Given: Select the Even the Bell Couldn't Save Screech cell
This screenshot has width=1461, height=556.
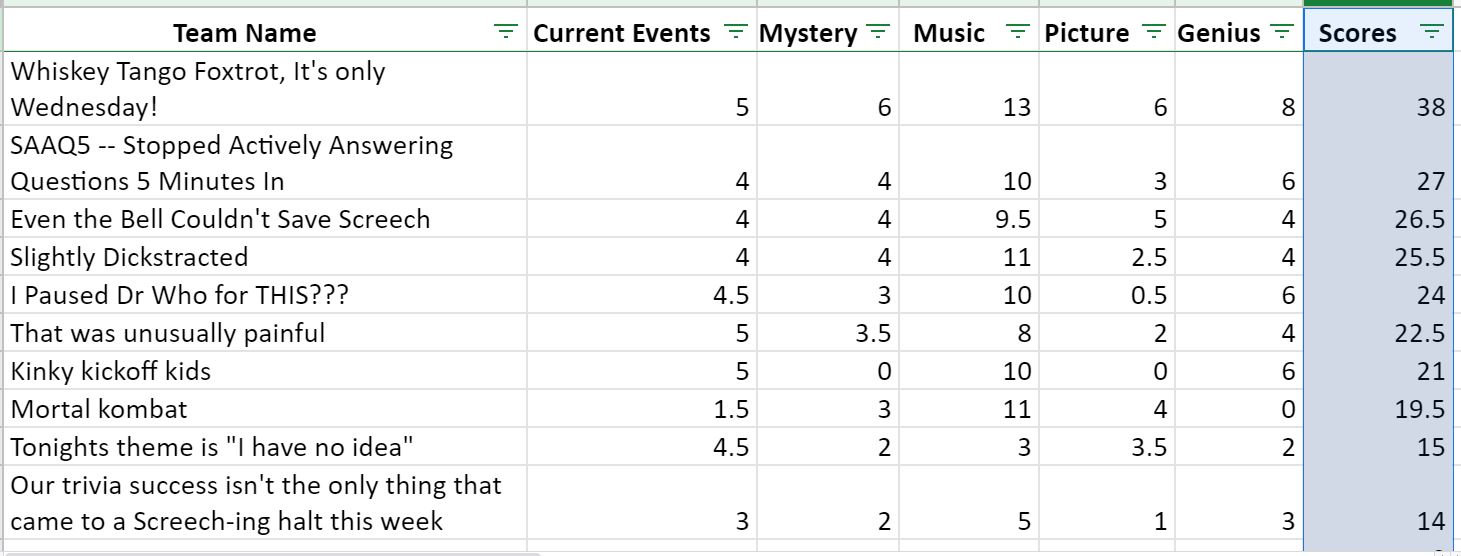Looking at the screenshot, I should (x=265, y=219).
